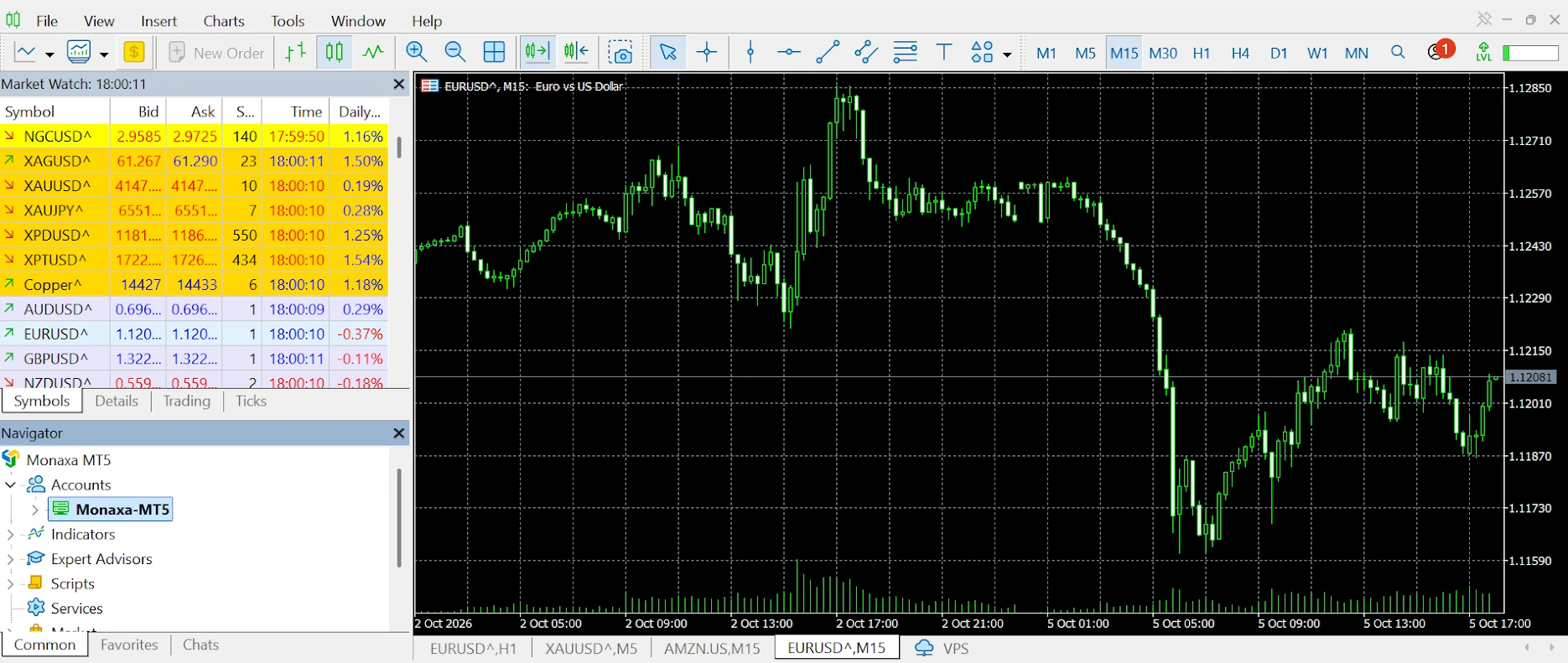Tile windows with the grid icon
Image resolution: width=1568 pixels, height=663 pixels.
click(x=495, y=52)
